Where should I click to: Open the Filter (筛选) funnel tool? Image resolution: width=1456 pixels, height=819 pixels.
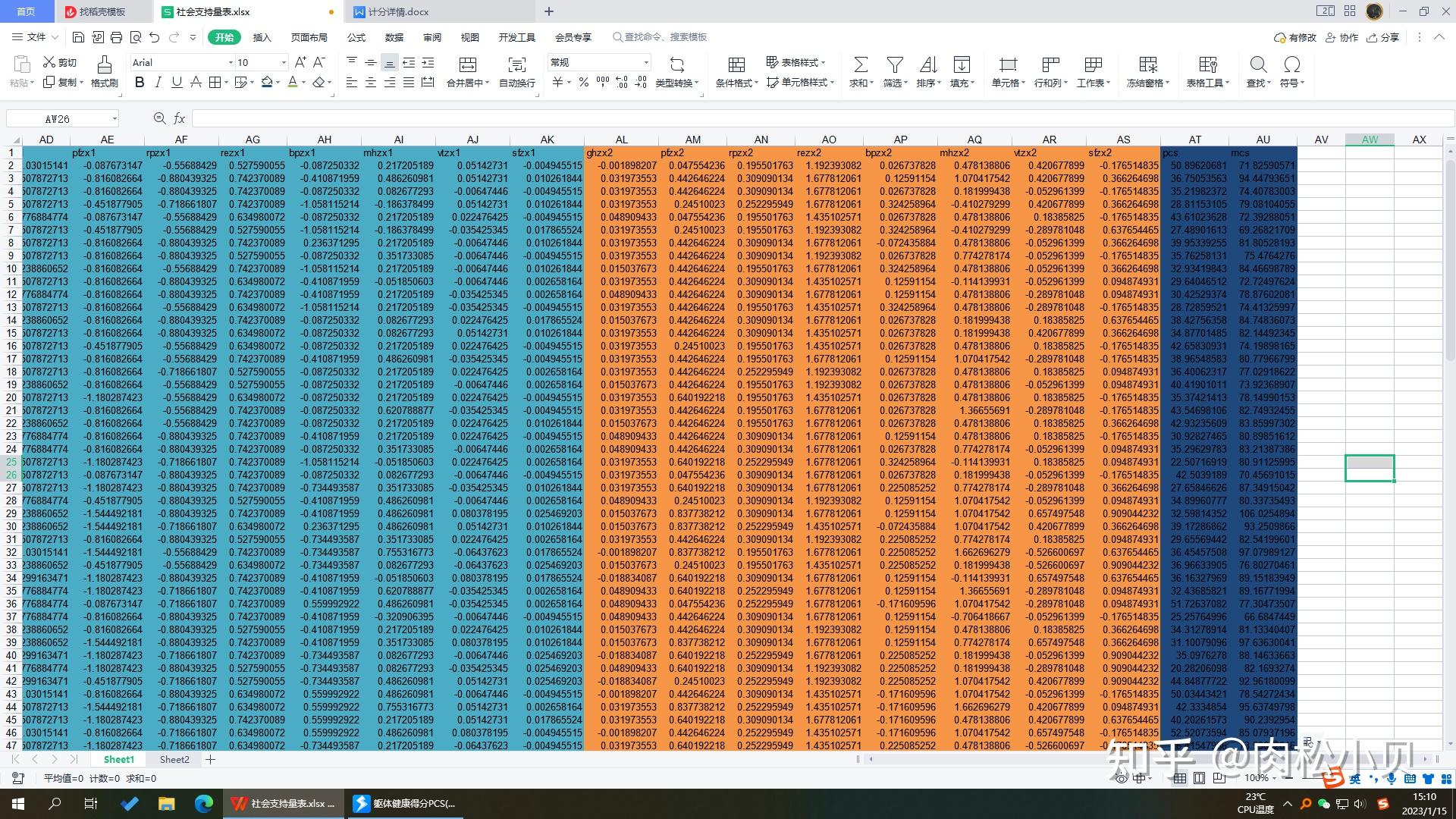[895, 64]
